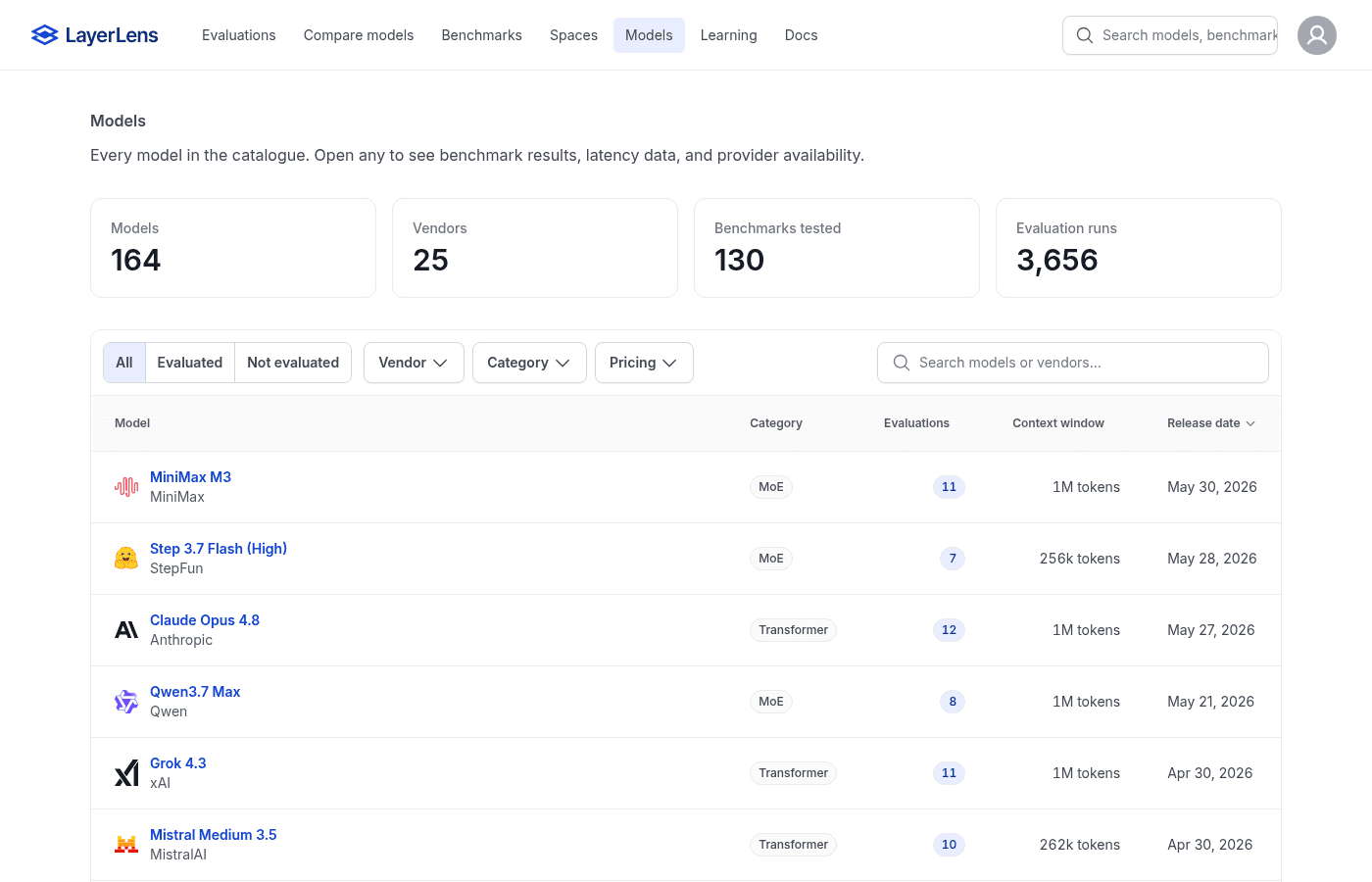Select the Models nav item

(x=649, y=35)
